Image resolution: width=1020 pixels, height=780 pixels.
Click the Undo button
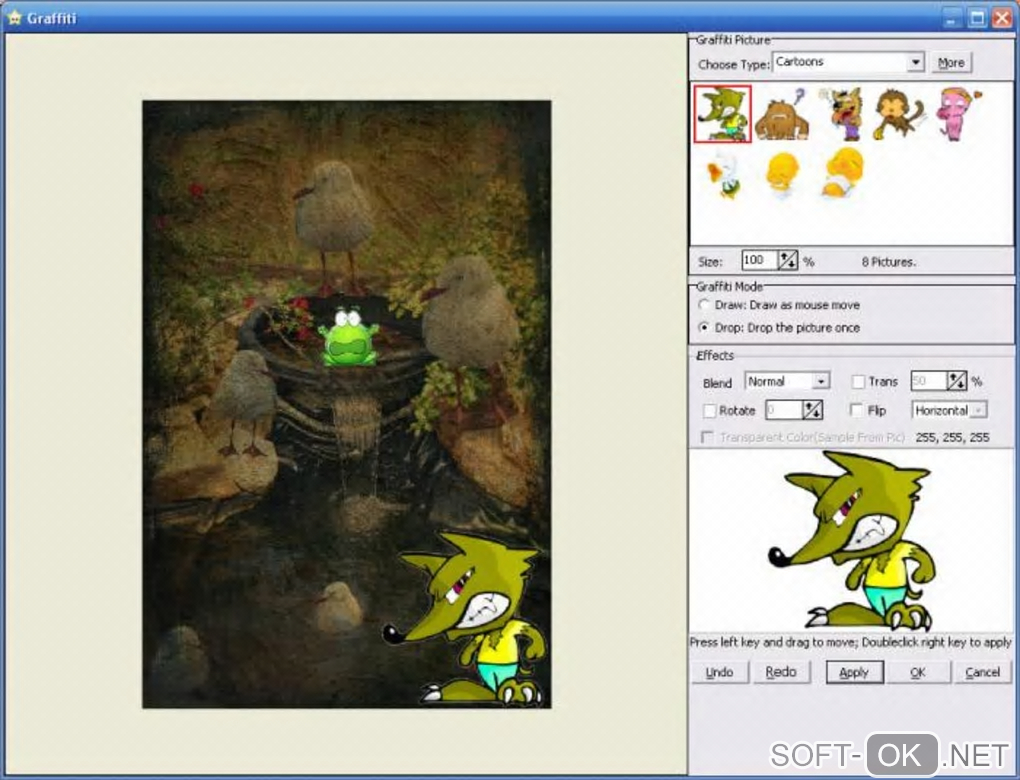click(x=719, y=672)
